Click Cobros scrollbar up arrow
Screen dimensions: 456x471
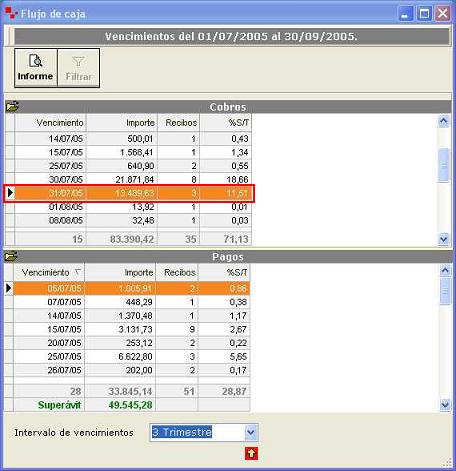[444, 121]
